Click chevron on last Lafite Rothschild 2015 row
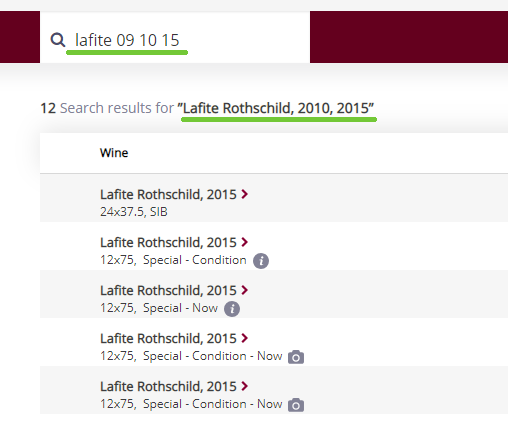The image size is (514, 429). (x=245, y=386)
